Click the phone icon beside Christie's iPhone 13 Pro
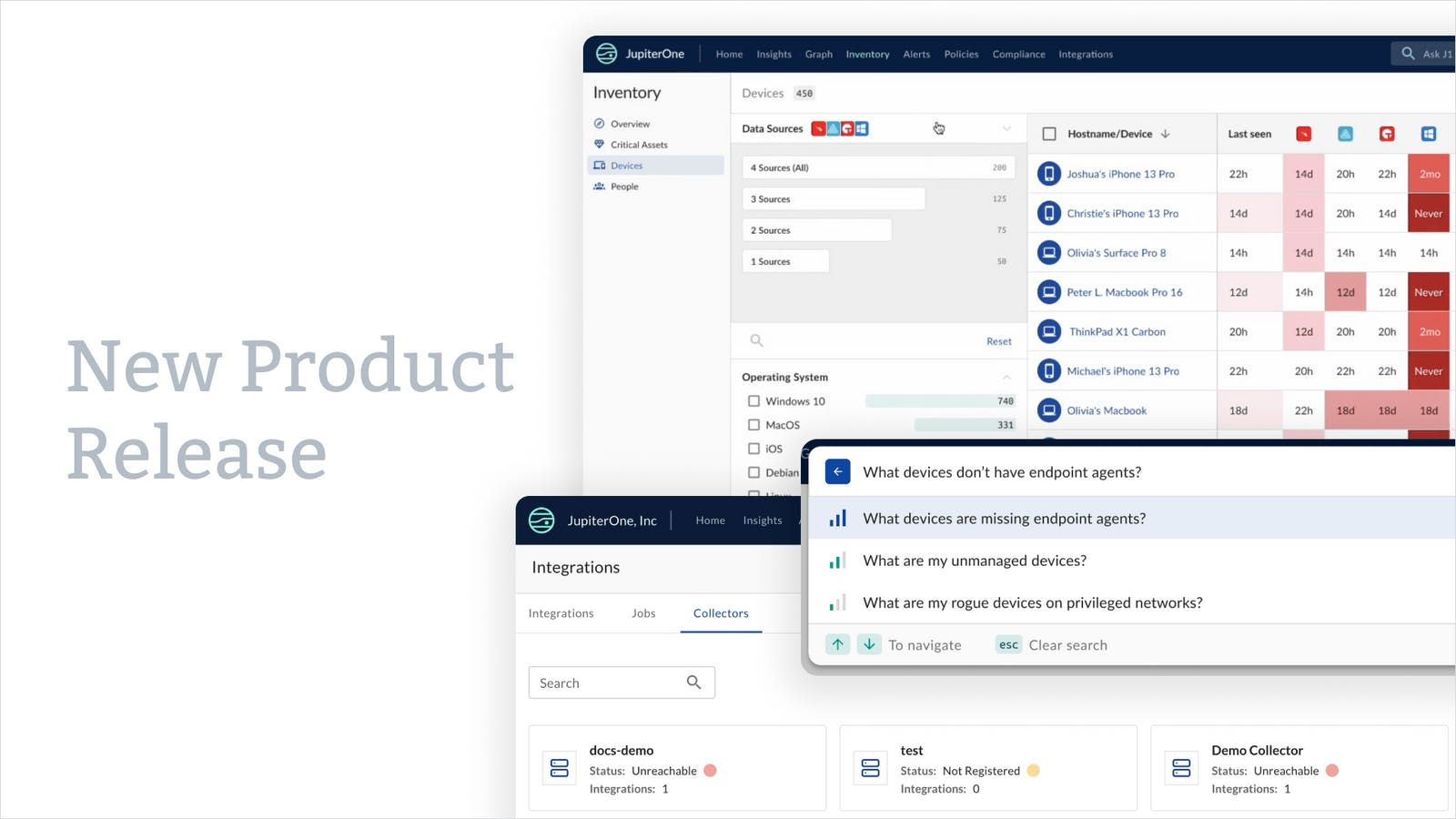Image resolution: width=1456 pixels, height=819 pixels. (1049, 213)
